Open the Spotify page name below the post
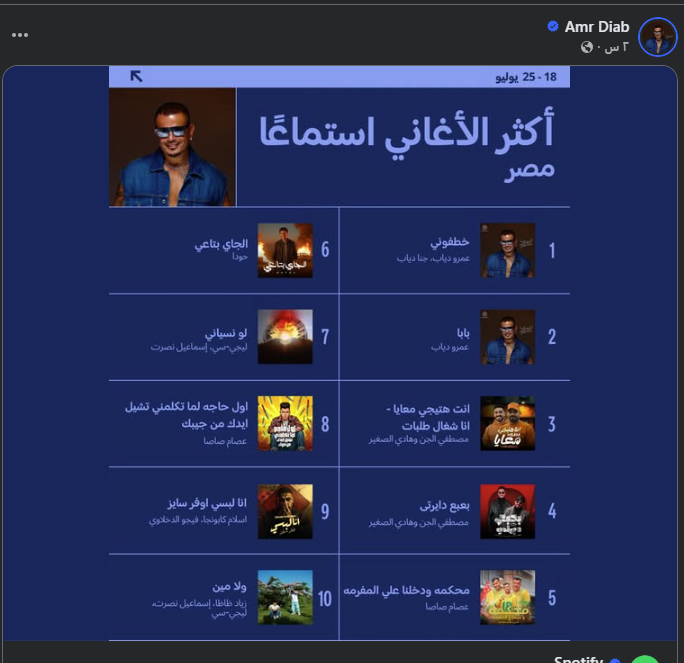The width and height of the screenshot is (684, 663). coord(578,659)
